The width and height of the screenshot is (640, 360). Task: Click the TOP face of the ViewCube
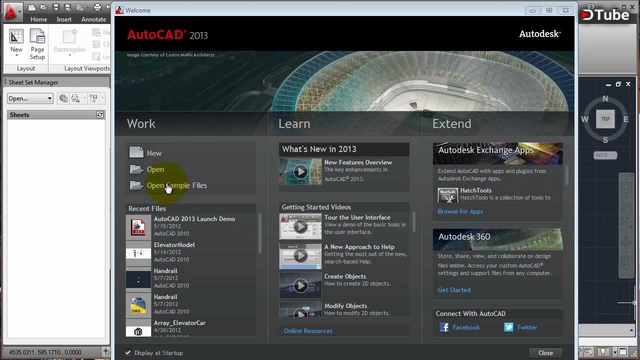(605, 119)
